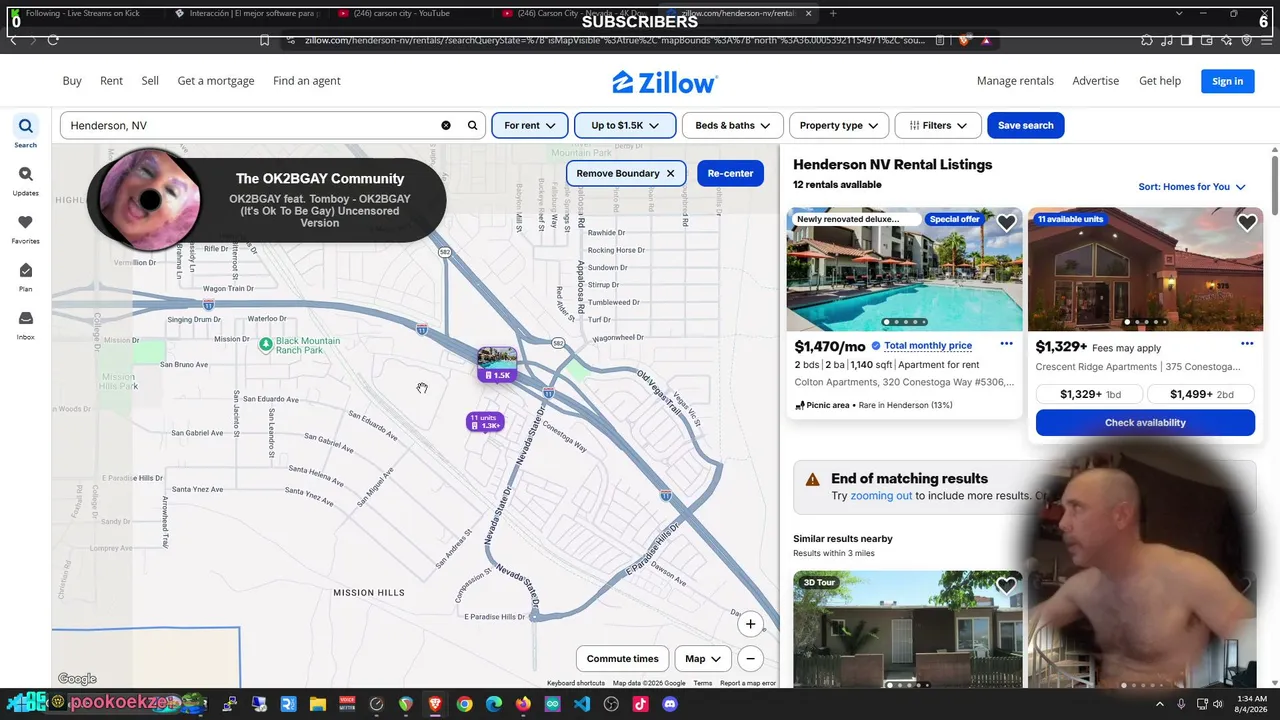Bookmark this page in the address bar

[x=264, y=40]
